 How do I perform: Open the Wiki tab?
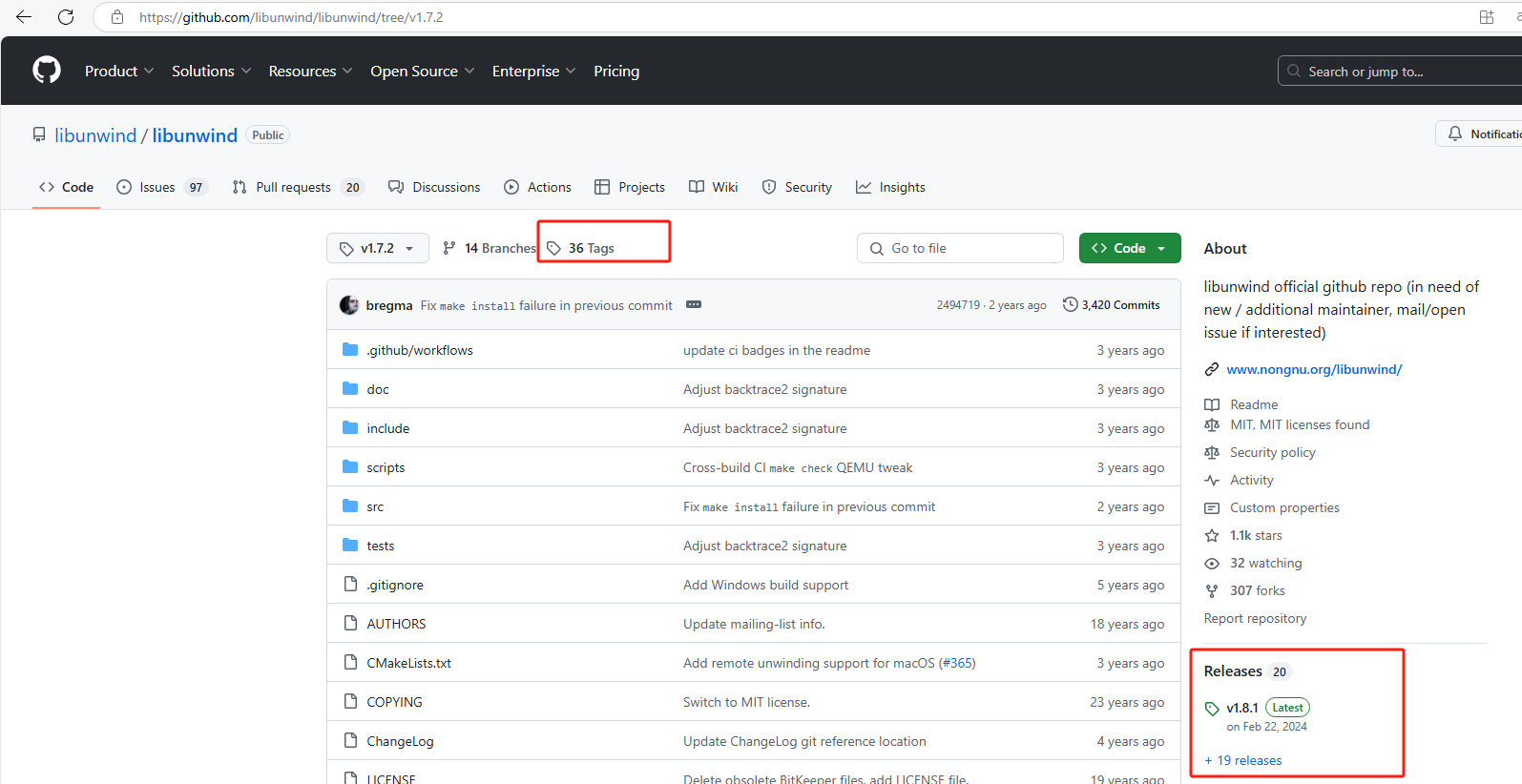click(x=713, y=187)
